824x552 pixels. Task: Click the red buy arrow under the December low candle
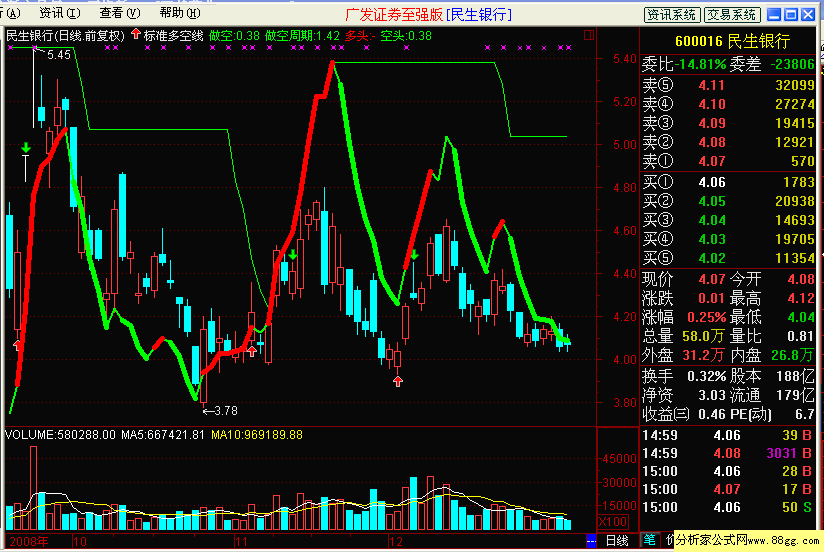(x=398, y=381)
